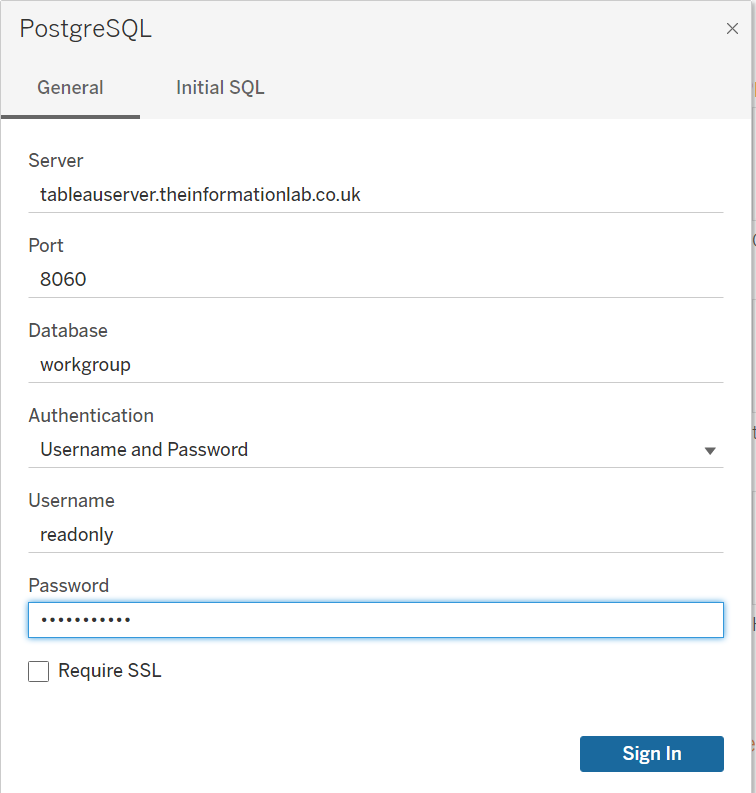Image resolution: width=756 pixels, height=793 pixels.
Task: Click the Port field label
Action: [x=46, y=246]
